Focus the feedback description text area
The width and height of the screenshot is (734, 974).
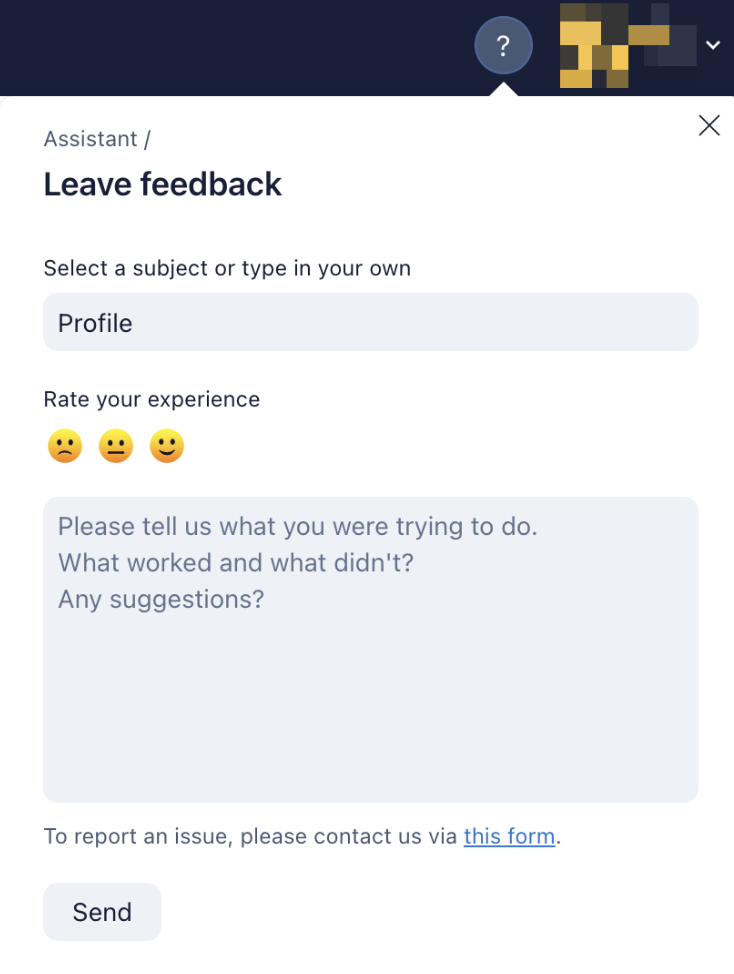pos(371,649)
